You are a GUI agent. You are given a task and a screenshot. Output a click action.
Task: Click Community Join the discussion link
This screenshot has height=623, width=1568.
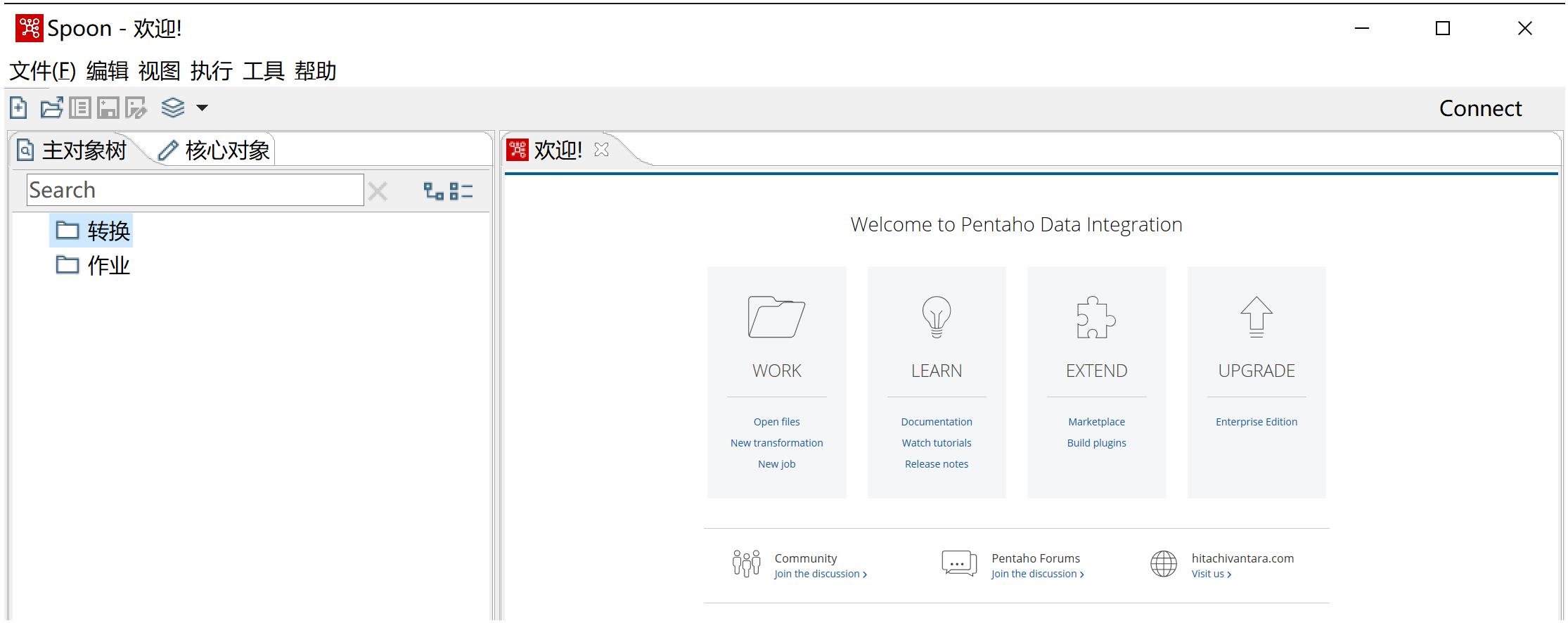[x=820, y=574]
